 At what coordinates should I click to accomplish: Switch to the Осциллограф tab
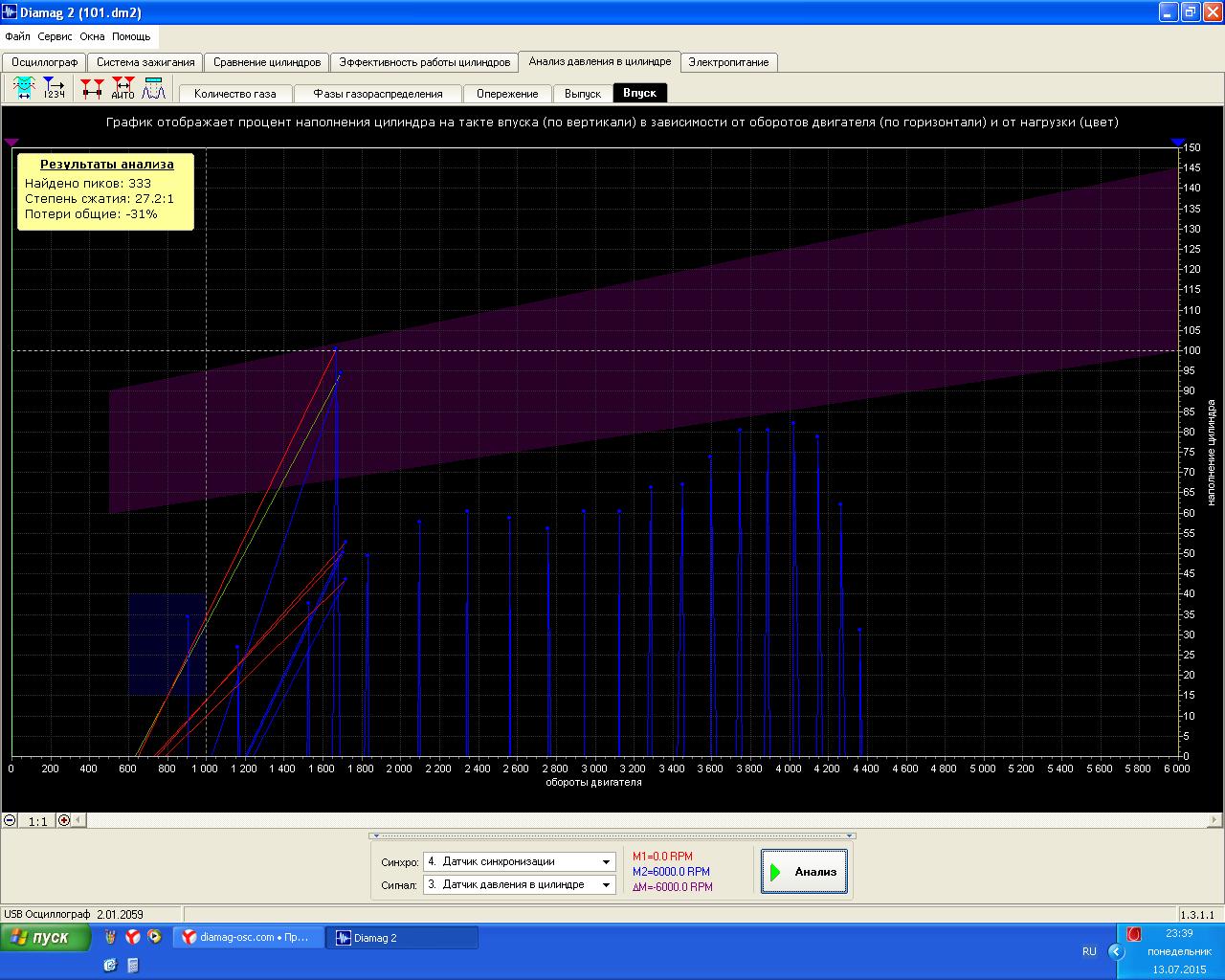pyautogui.click(x=44, y=62)
